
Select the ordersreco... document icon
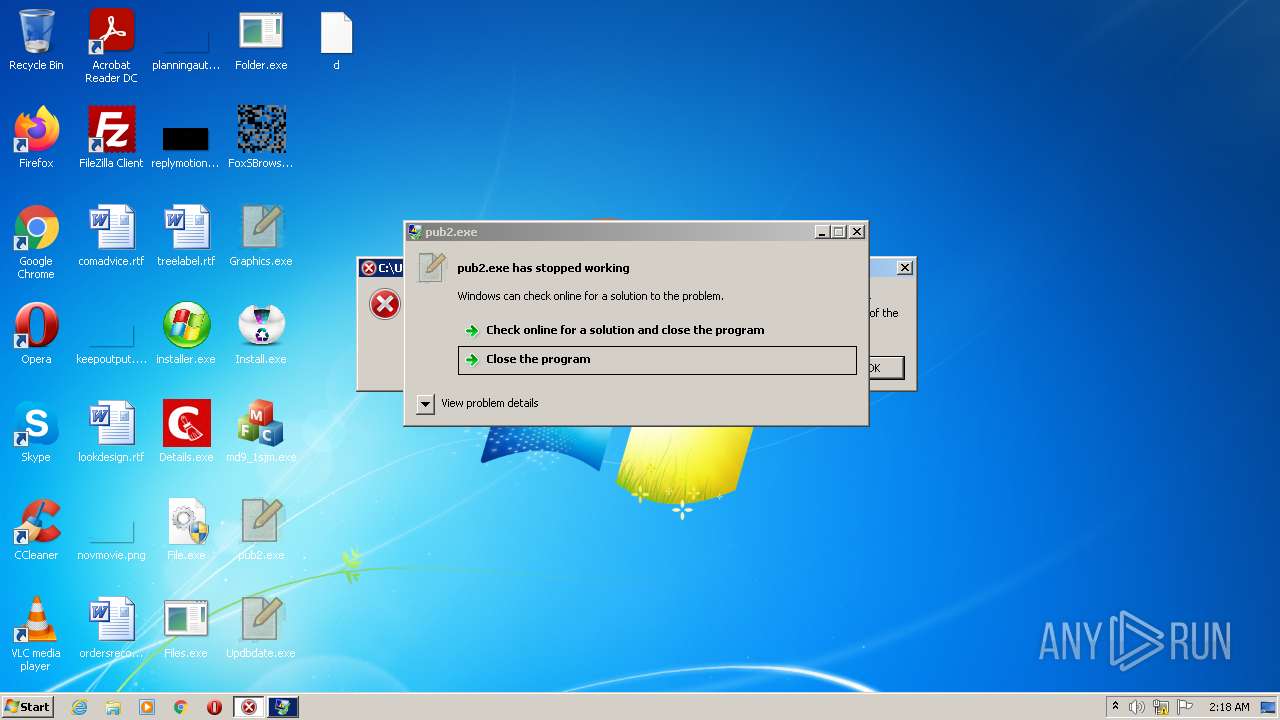(x=111, y=628)
